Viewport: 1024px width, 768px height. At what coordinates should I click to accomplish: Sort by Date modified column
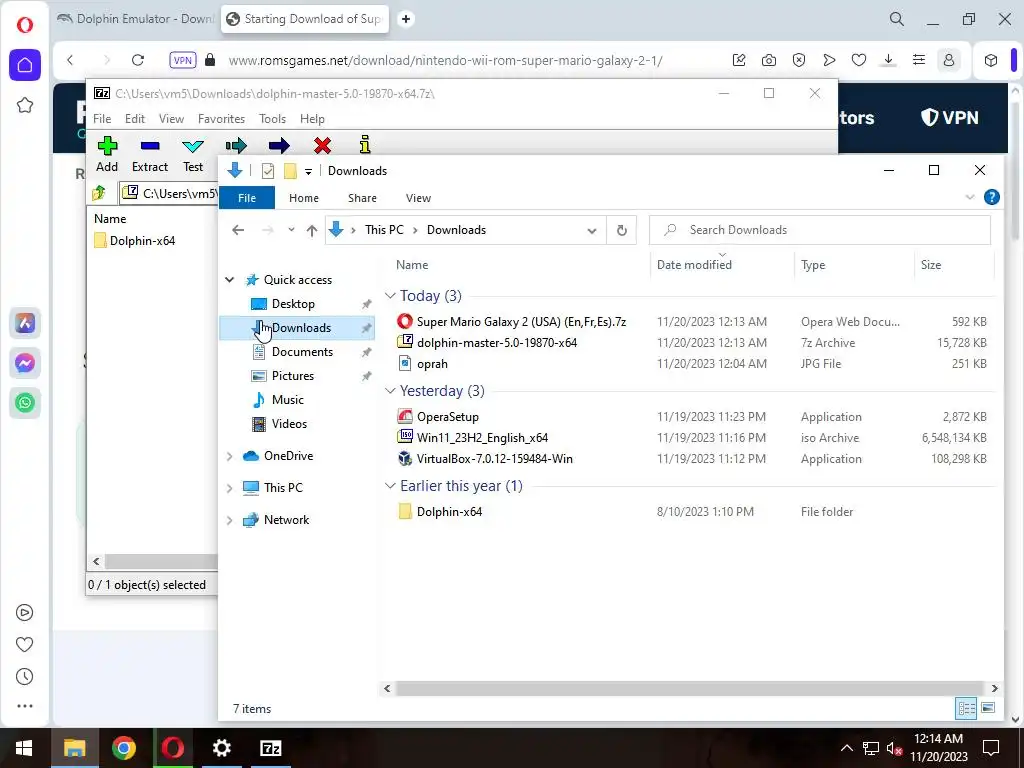coord(694,264)
